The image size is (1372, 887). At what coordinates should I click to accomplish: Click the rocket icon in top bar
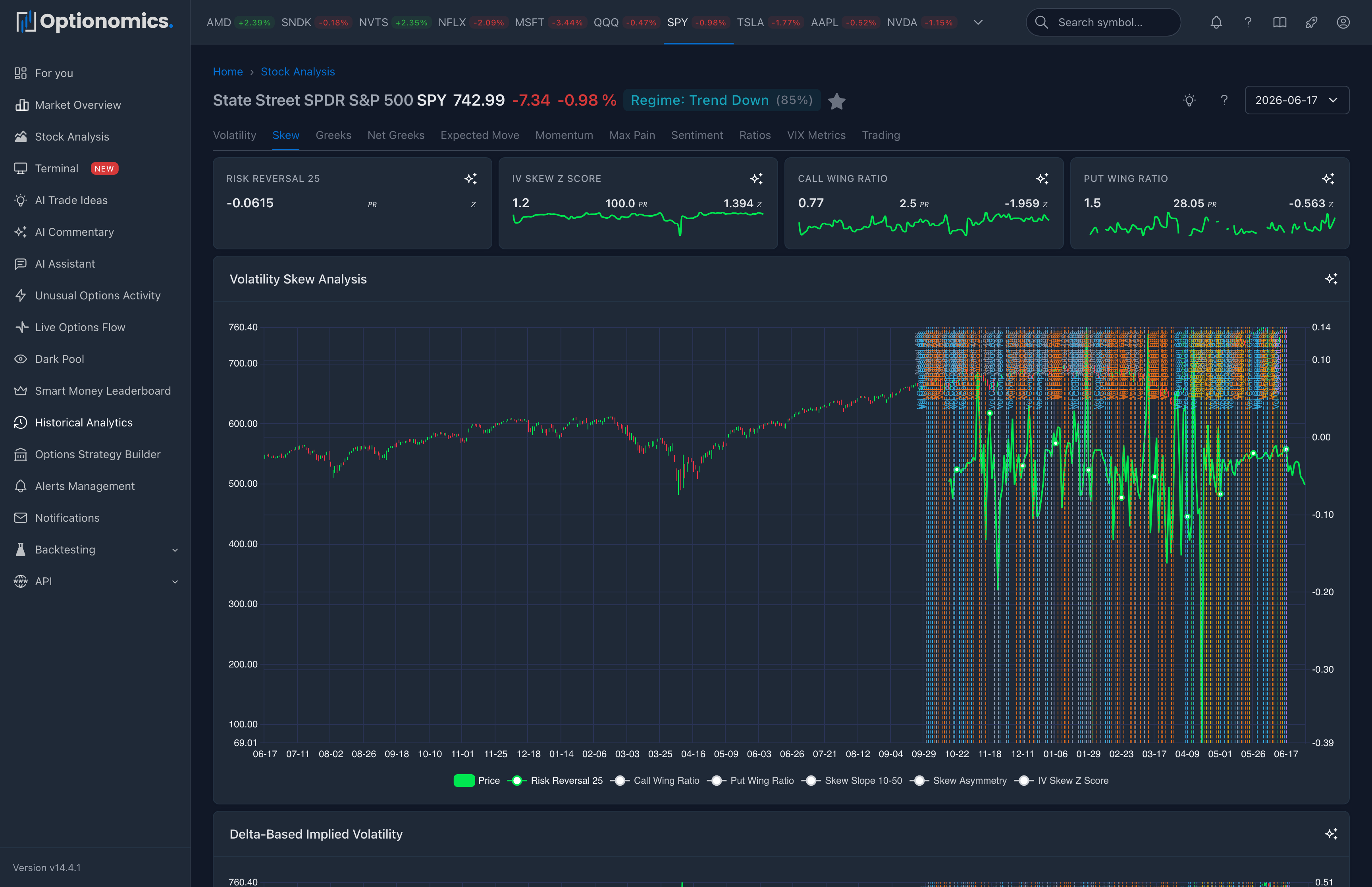pos(1311,23)
